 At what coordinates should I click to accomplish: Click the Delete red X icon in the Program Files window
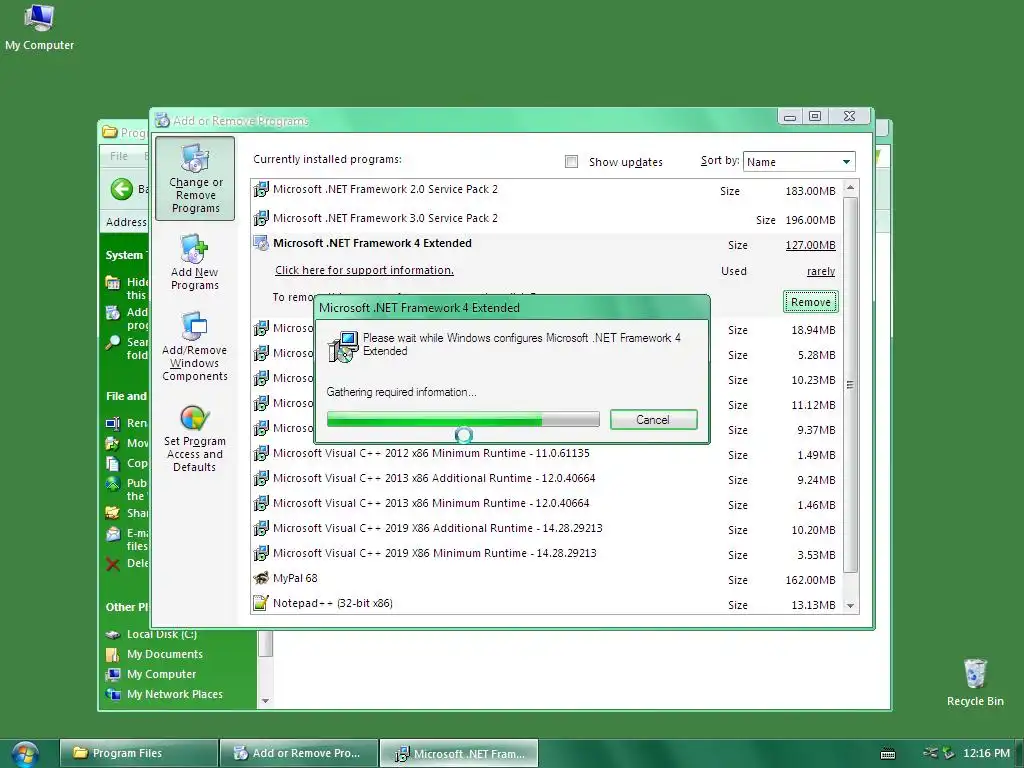click(113, 564)
